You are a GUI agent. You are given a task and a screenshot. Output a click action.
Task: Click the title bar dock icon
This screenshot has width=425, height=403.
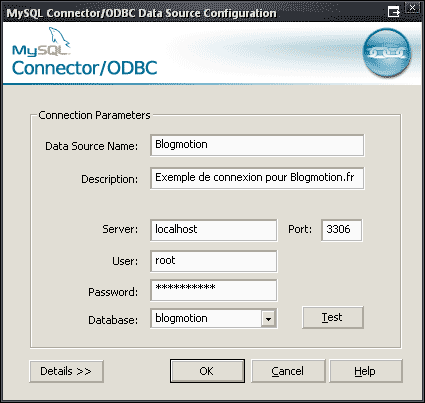click(x=394, y=12)
